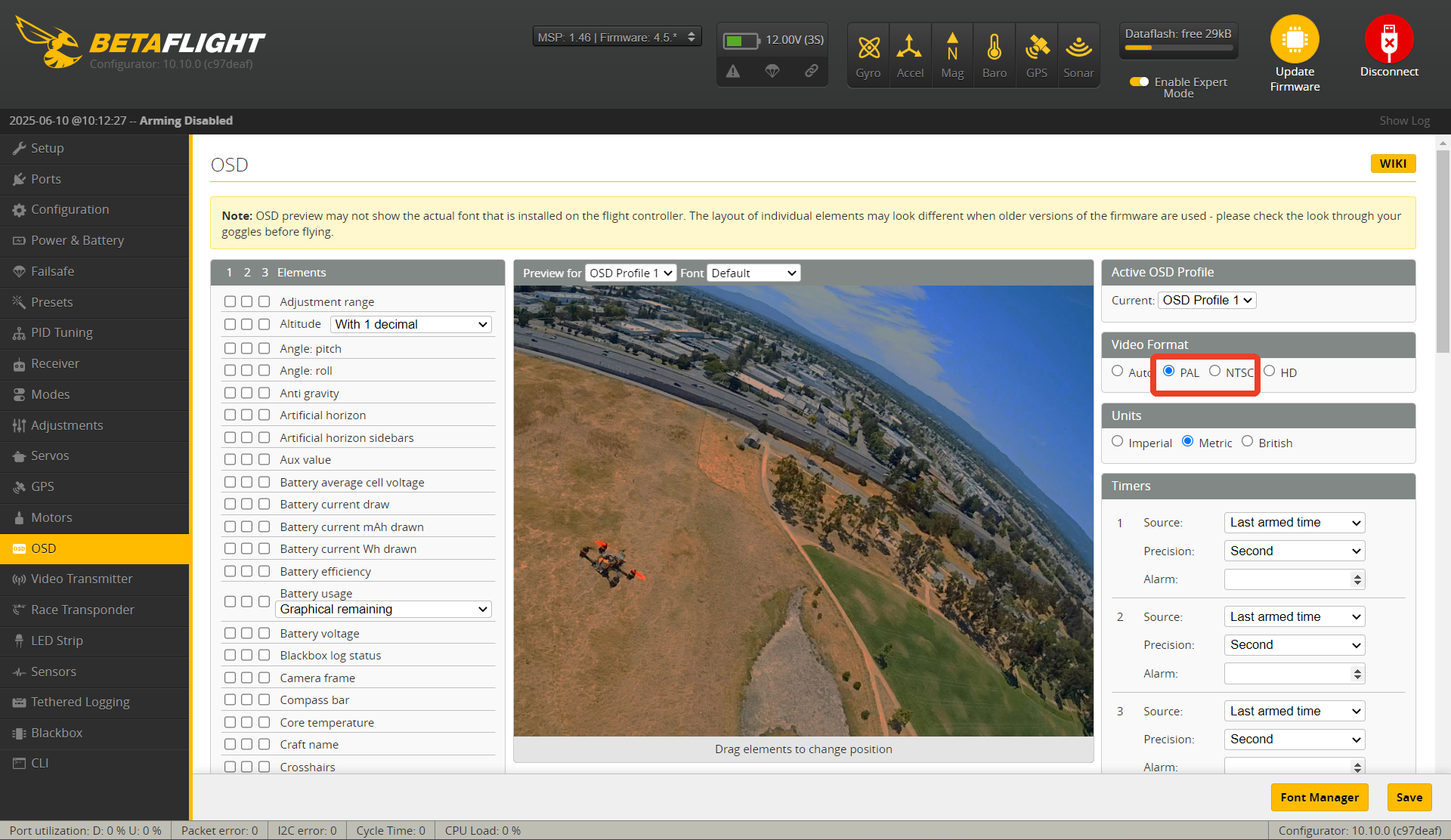Click the Servos tab icon
Image resolution: width=1451 pixels, height=840 pixels.
(x=19, y=456)
